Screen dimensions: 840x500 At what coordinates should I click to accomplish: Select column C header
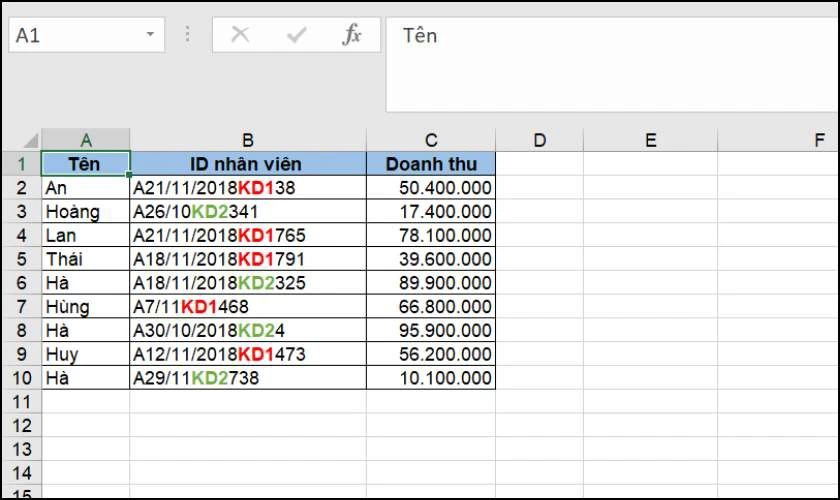431,140
